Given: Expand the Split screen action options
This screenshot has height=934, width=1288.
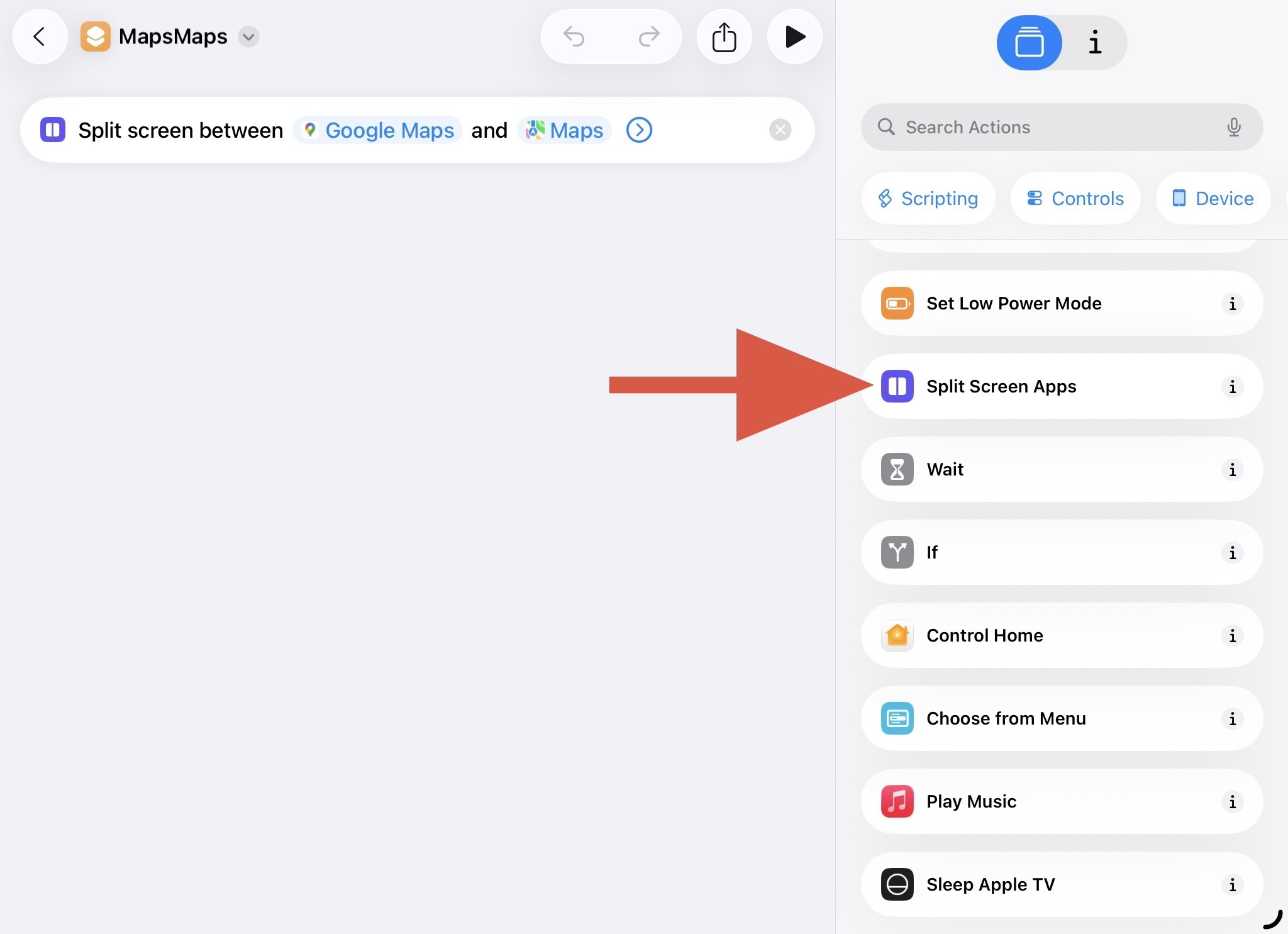Looking at the screenshot, I should pos(640,130).
